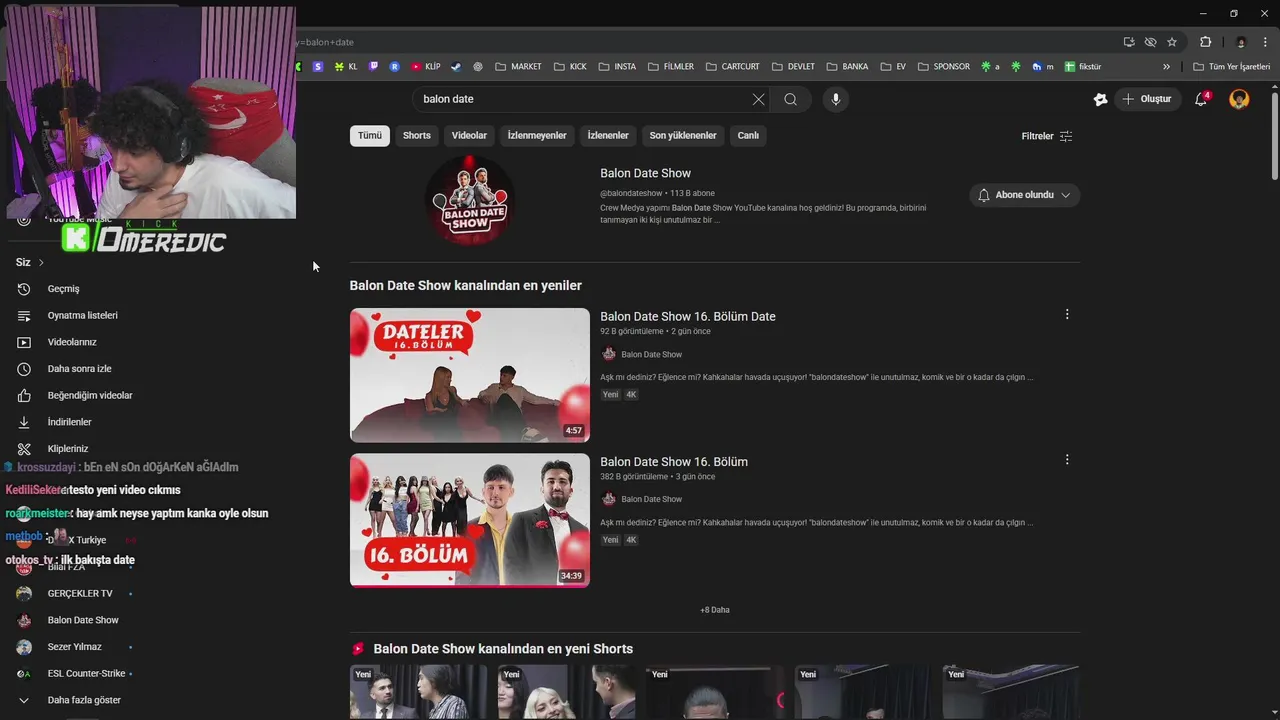Open the Twitch bookmark icon

point(374,67)
